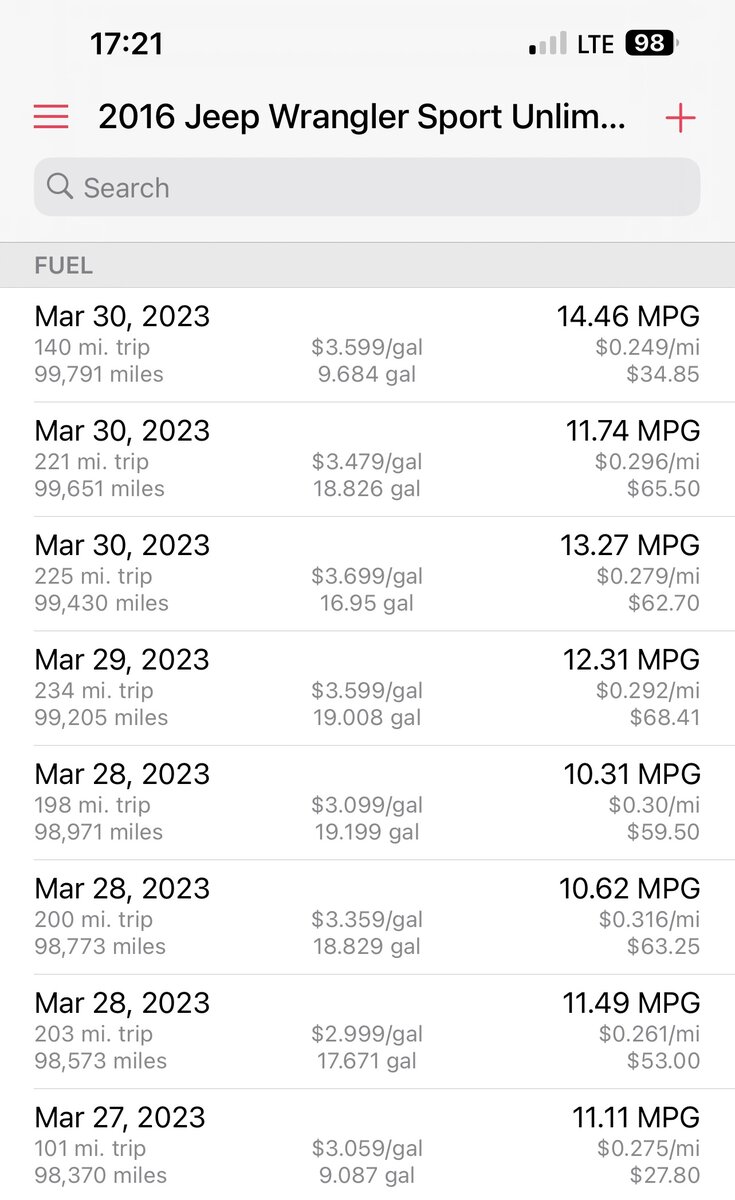Open the hamburger menu icon
The width and height of the screenshot is (735, 1200).
[x=51, y=118]
